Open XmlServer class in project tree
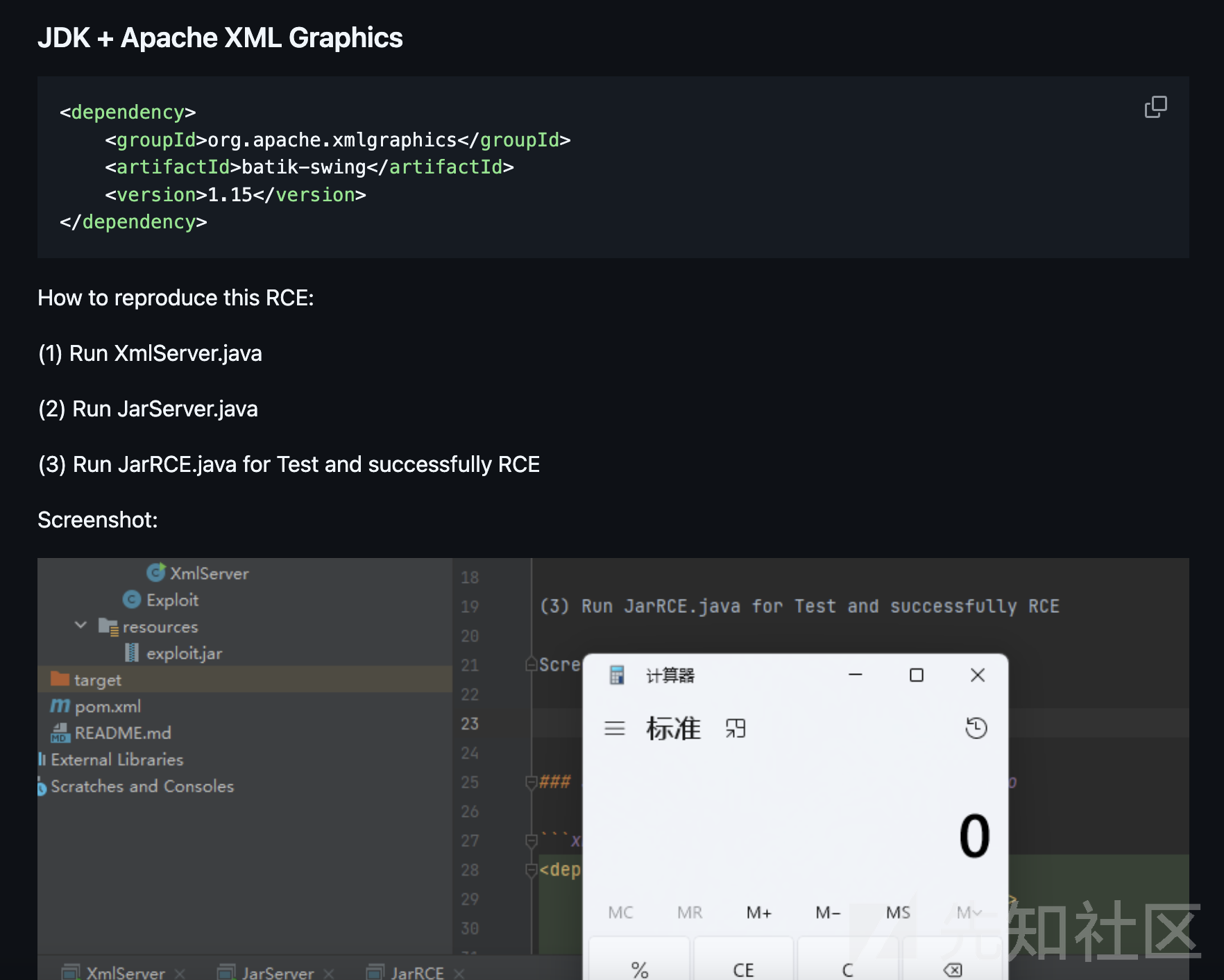The height and width of the screenshot is (980, 1224). (x=198, y=573)
